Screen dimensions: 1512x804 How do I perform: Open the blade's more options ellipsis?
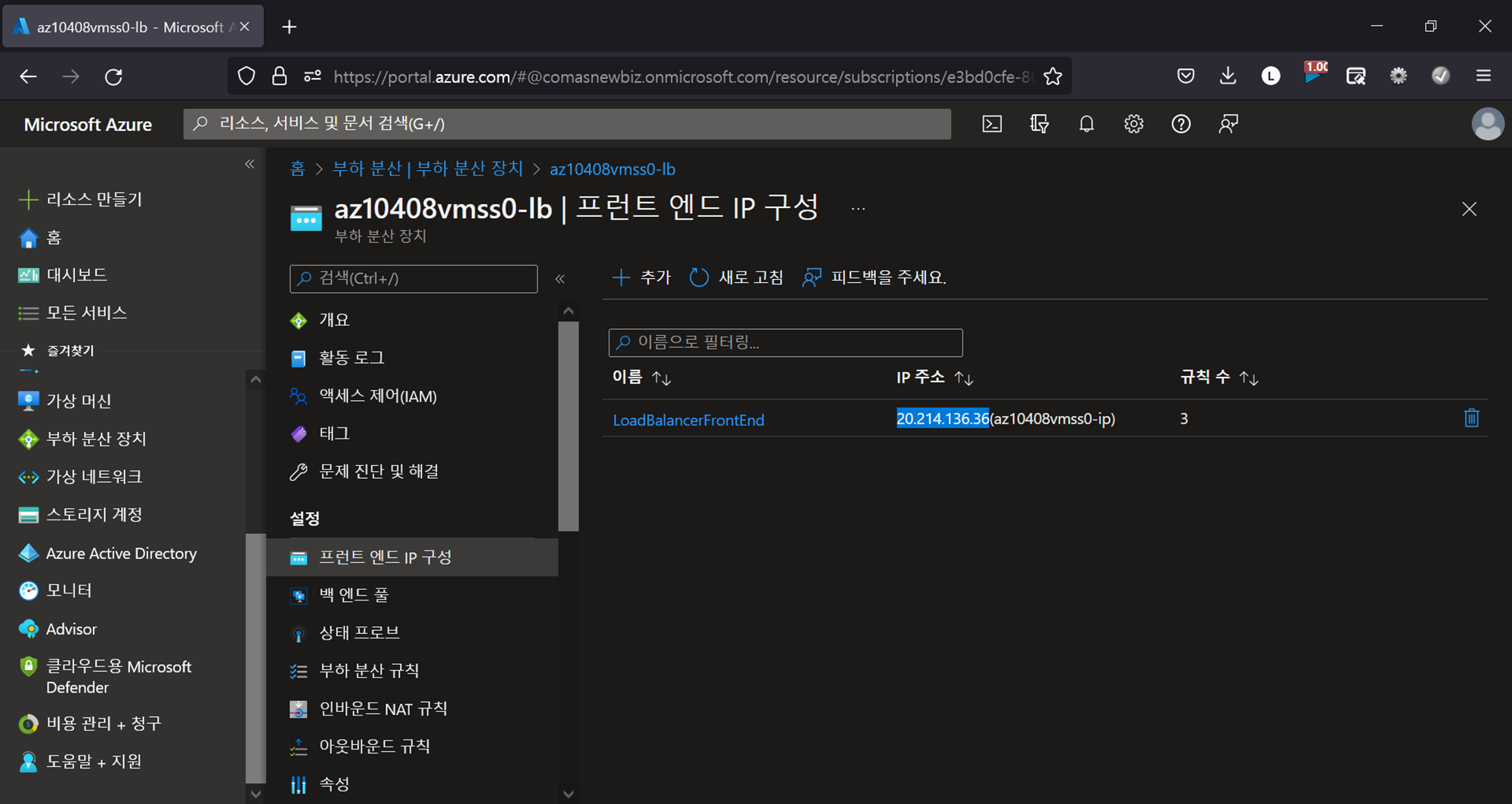click(x=858, y=209)
